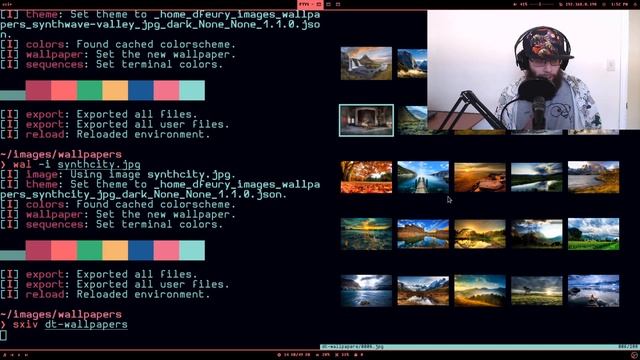Click yellow swatch in the synthwave-valley palette
640x360 pixels.
[115, 90]
